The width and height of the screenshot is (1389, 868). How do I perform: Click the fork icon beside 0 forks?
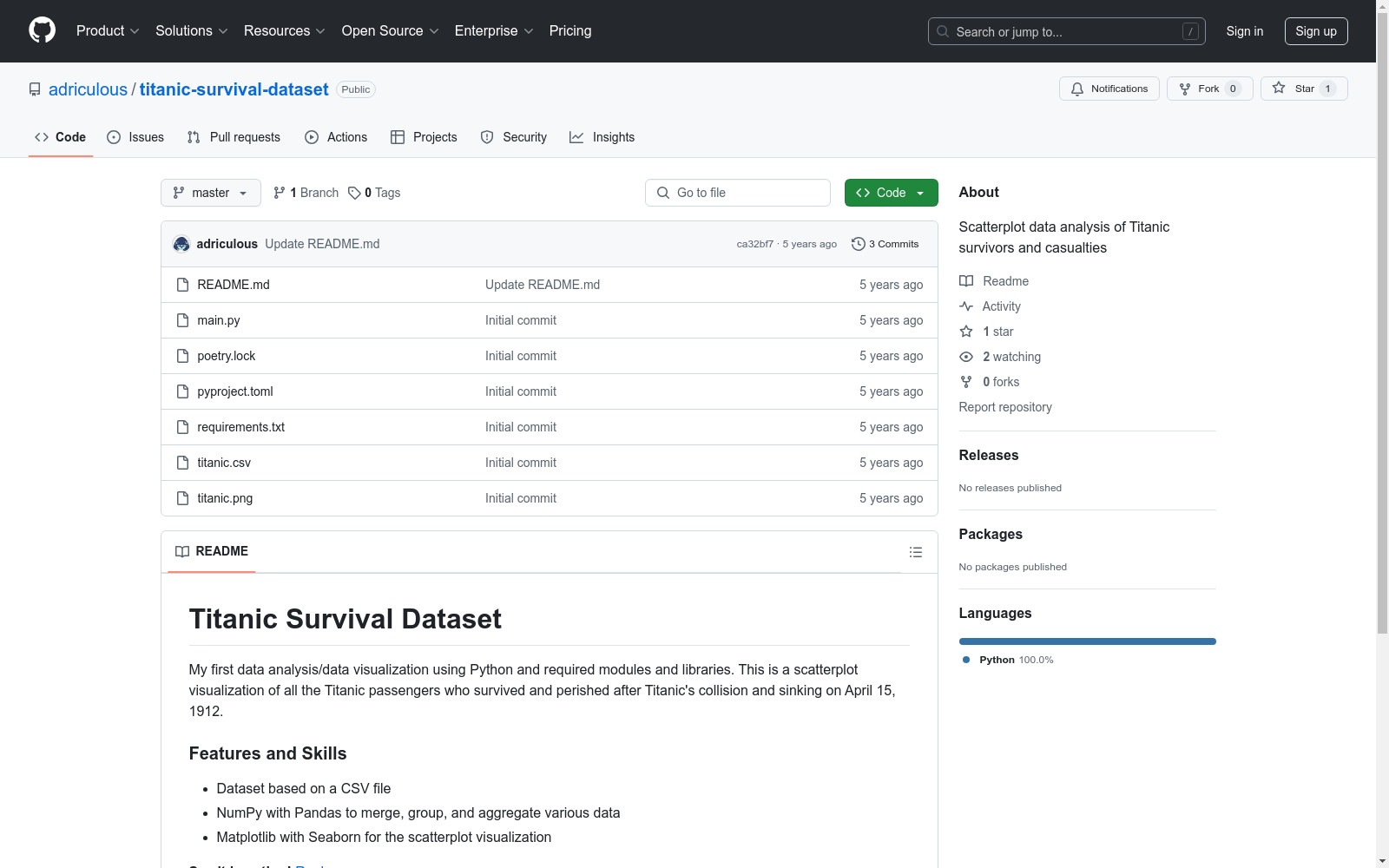(x=966, y=382)
